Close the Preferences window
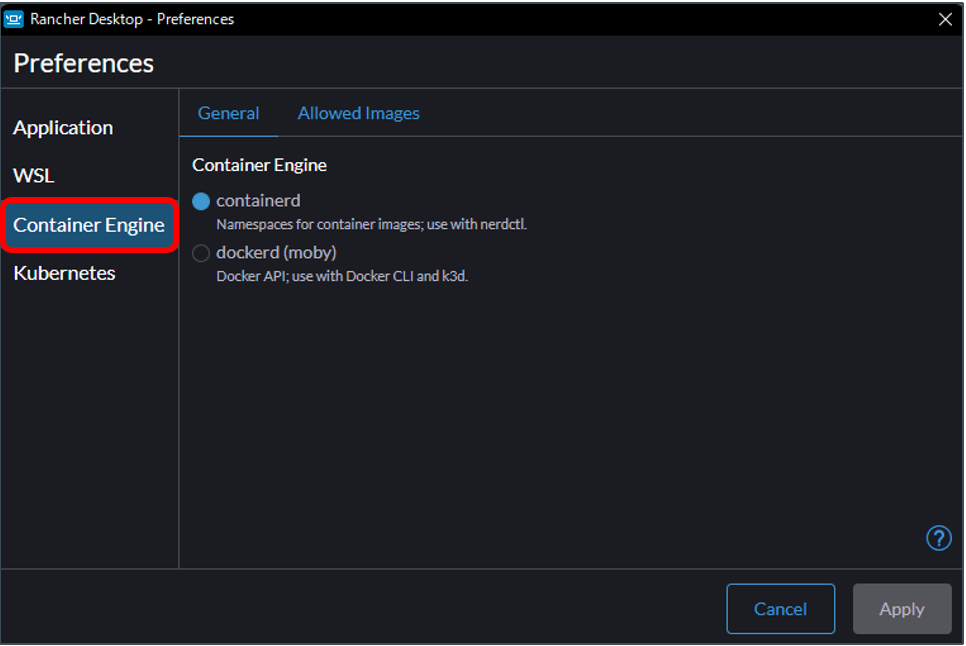966x646 pixels. point(945,19)
